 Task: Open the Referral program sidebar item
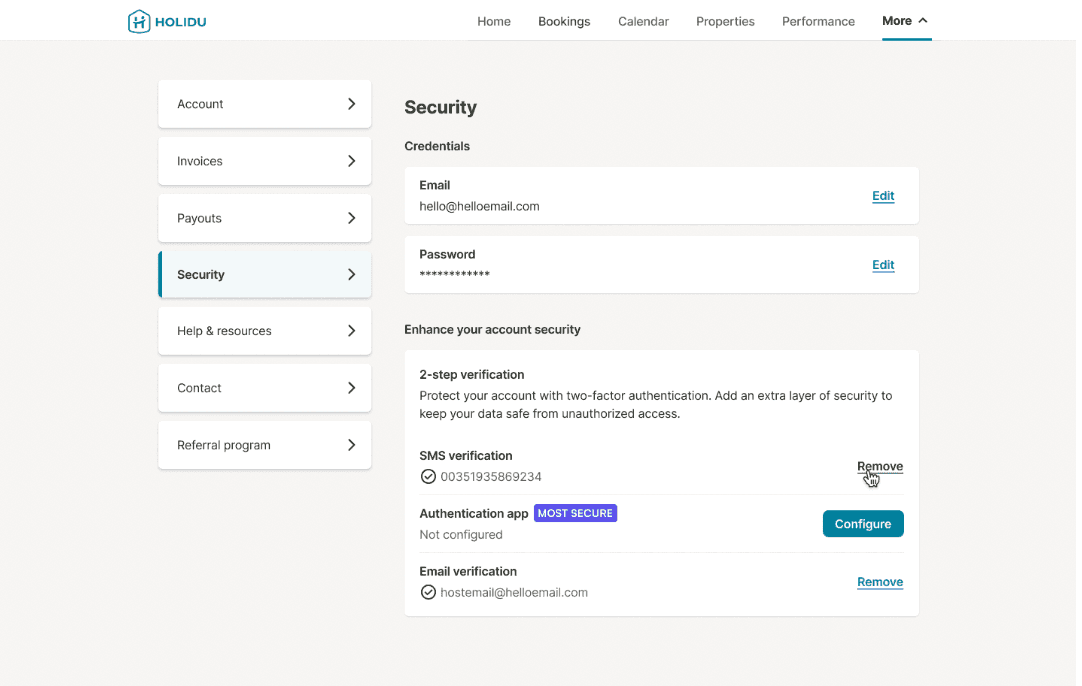click(x=264, y=445)
